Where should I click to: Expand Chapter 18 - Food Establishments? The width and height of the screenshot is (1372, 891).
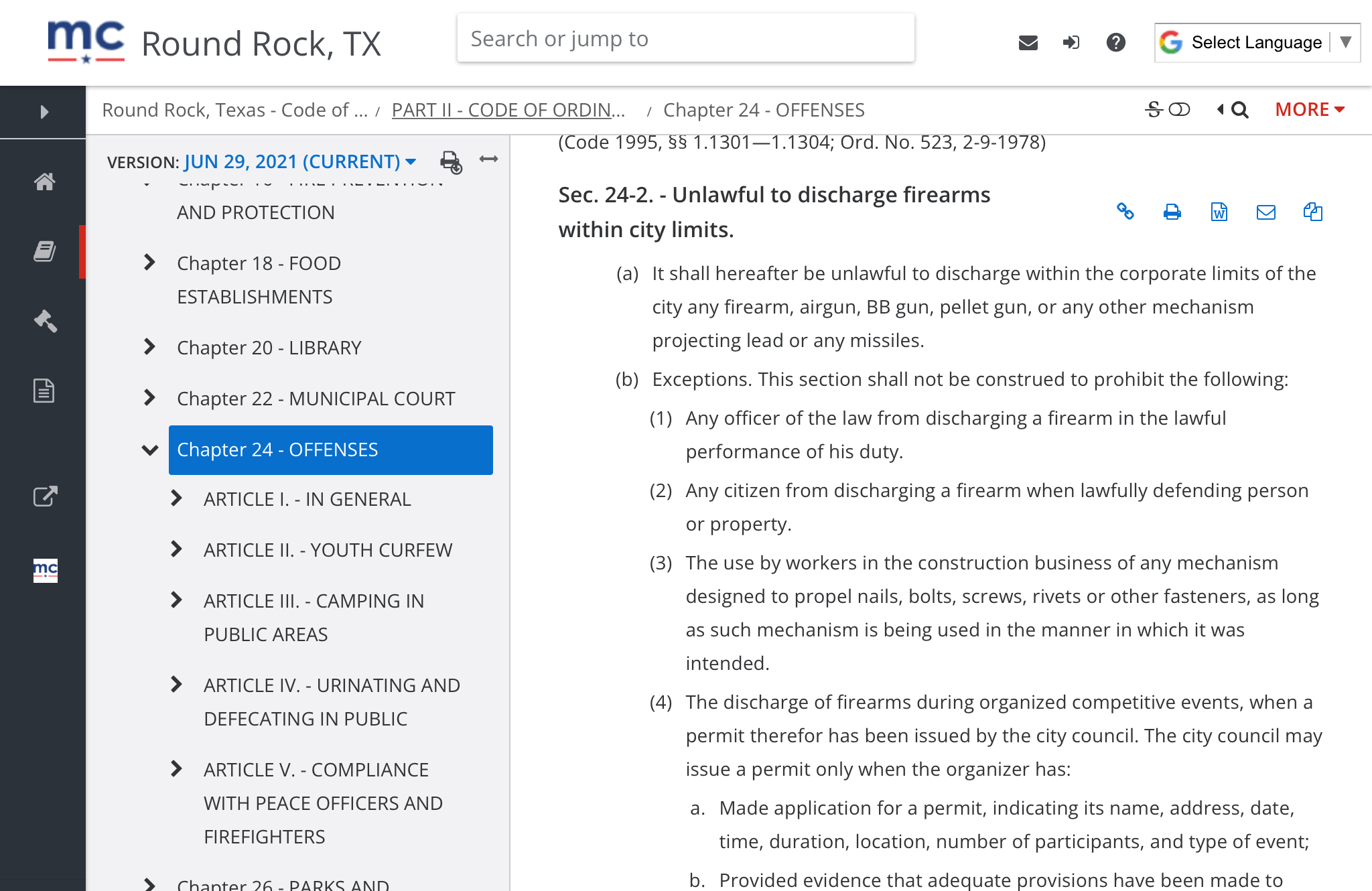tap(150, 263)
